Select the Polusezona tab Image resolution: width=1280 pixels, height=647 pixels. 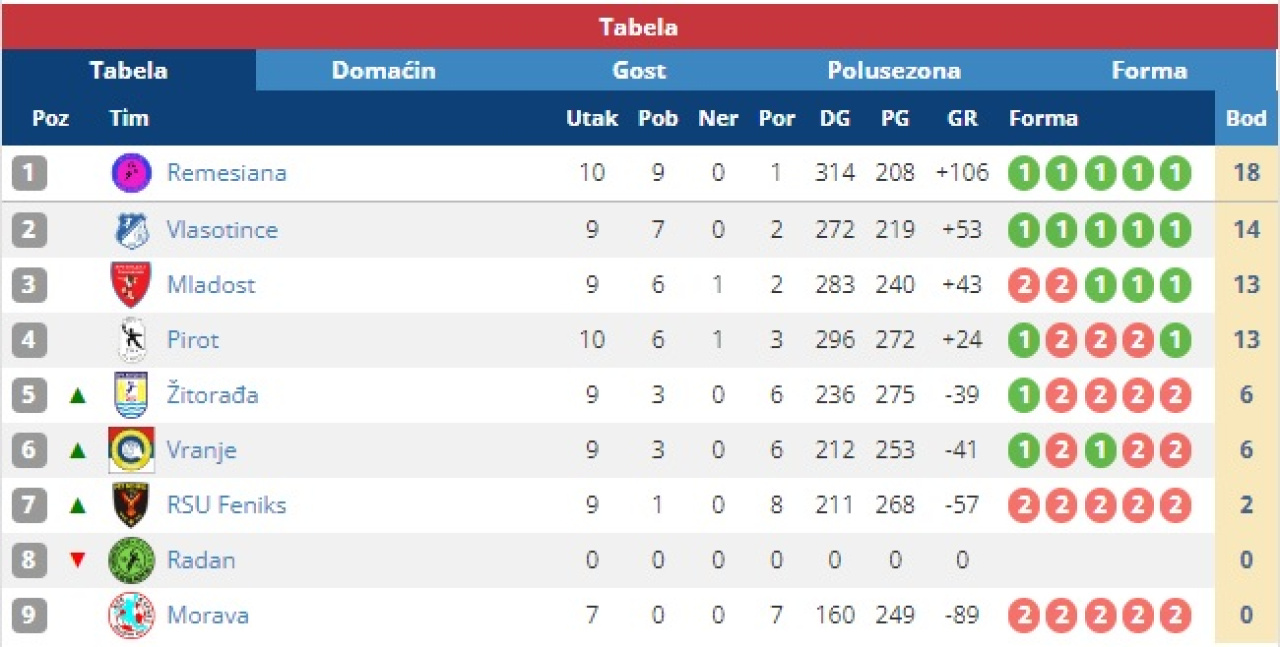click(893, 71)
